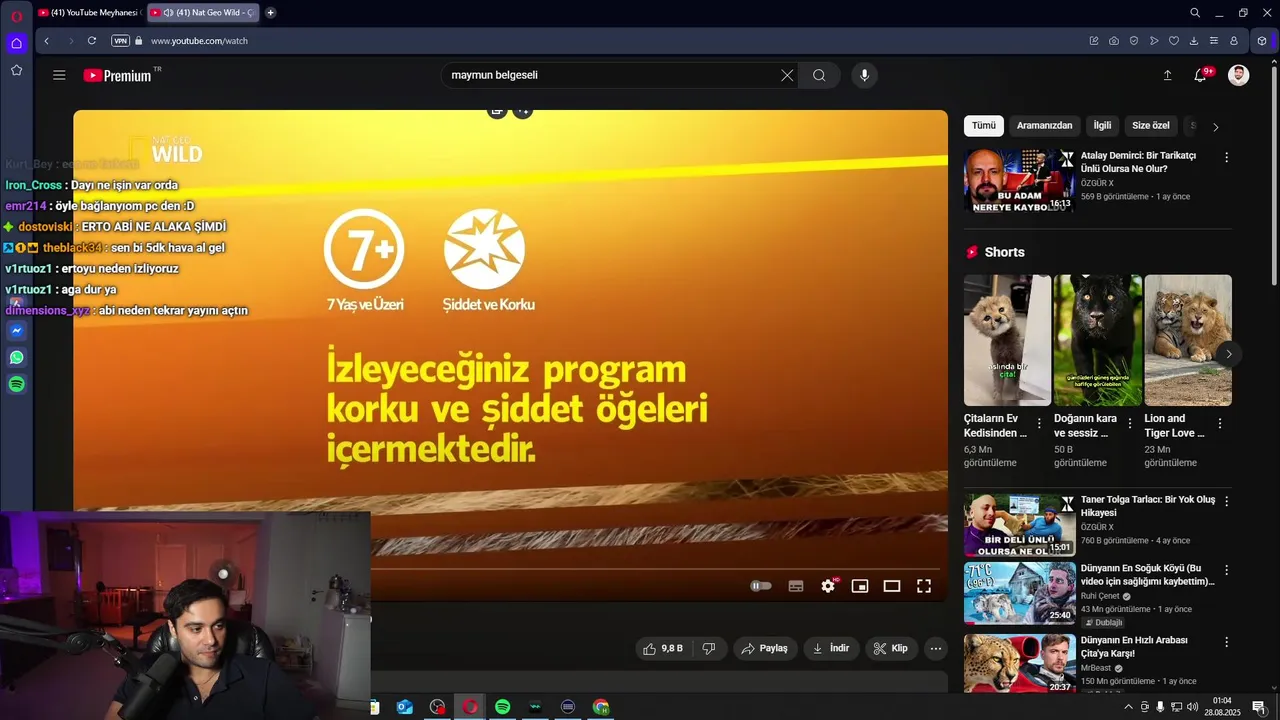
Task: Open Opera ad blocker shield icon
Action: click(1134, 41)
